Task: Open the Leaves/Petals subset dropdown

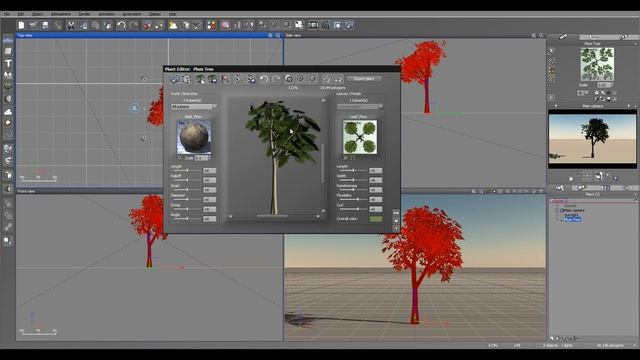Action: [x=360, y=107]
